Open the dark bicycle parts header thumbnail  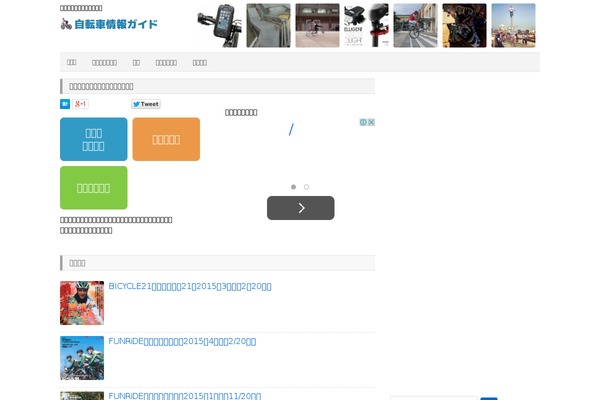(x=464, y=26)
